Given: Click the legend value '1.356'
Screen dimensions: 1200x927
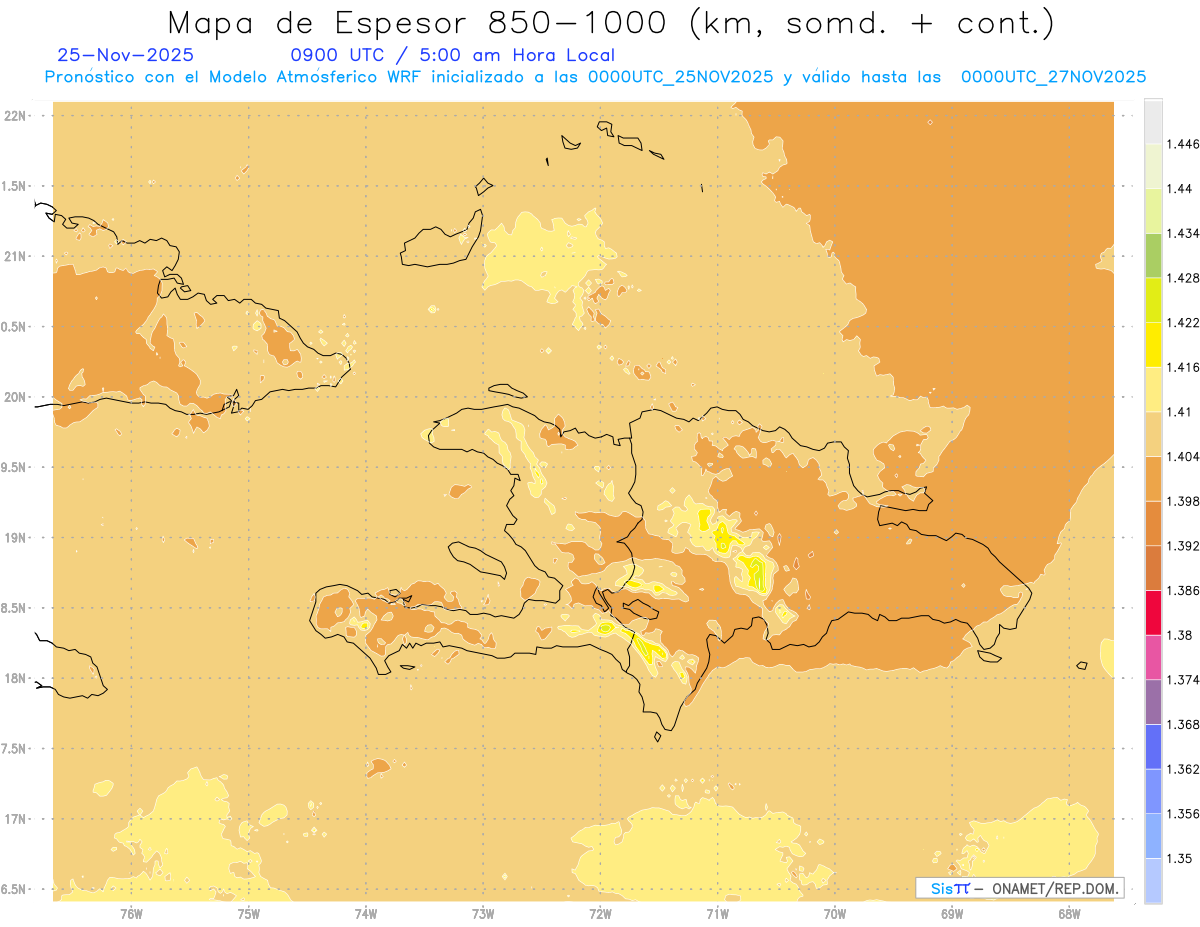Looking at the screenshot, I should [1183, 814].
